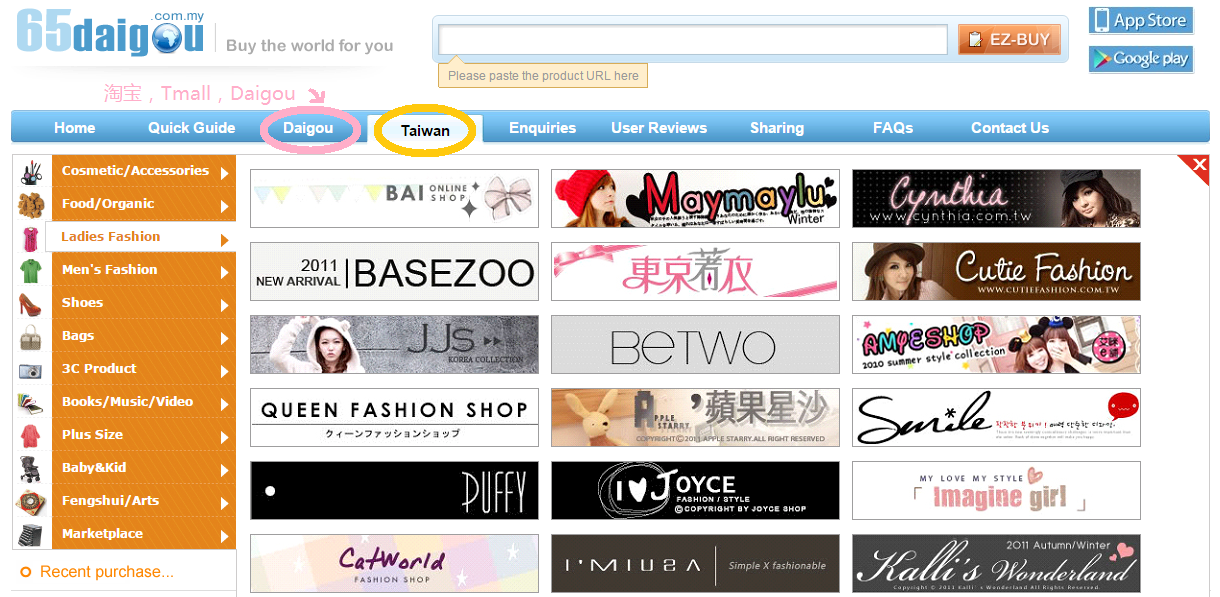Click the compass icon beside Fengshui/Arts

[30, 502]
